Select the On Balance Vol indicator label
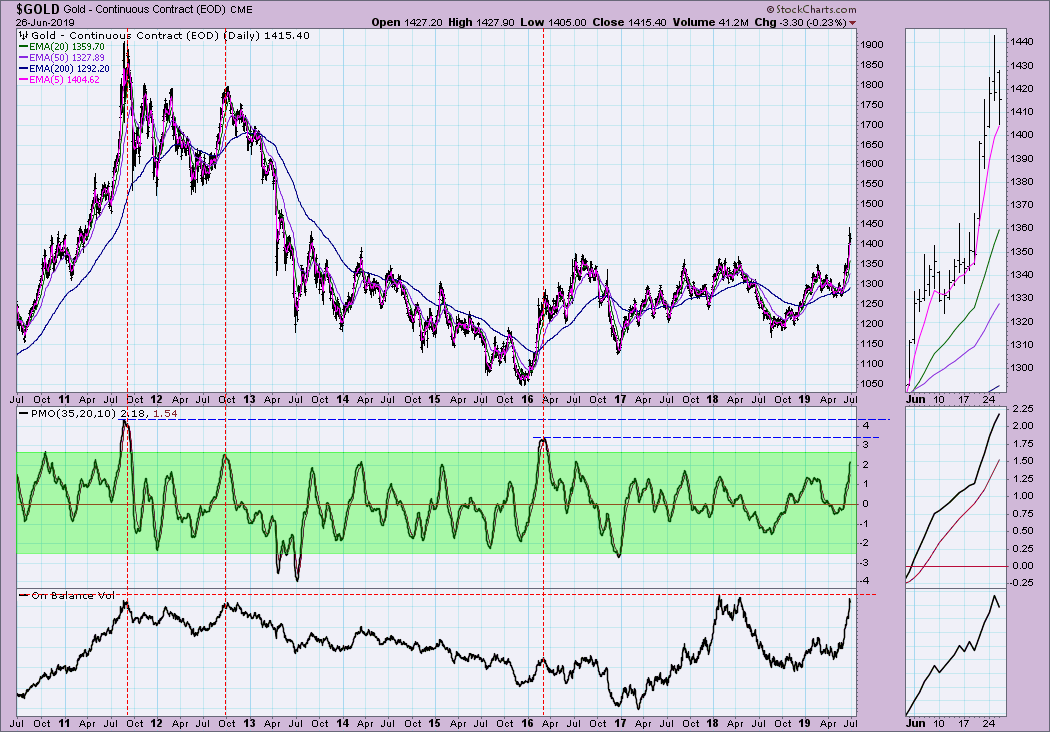This screenshot has width=1050, height=732. coord(74,596)
